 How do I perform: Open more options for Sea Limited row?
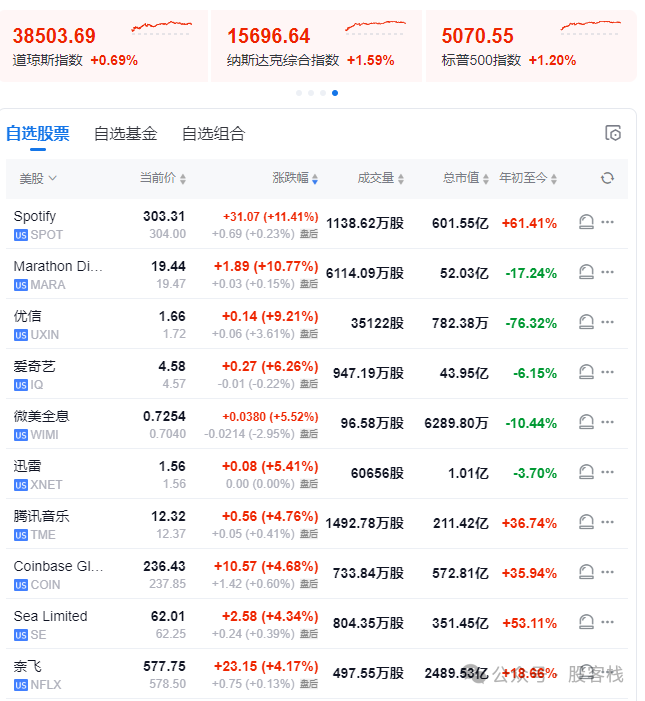coord(607,623)
